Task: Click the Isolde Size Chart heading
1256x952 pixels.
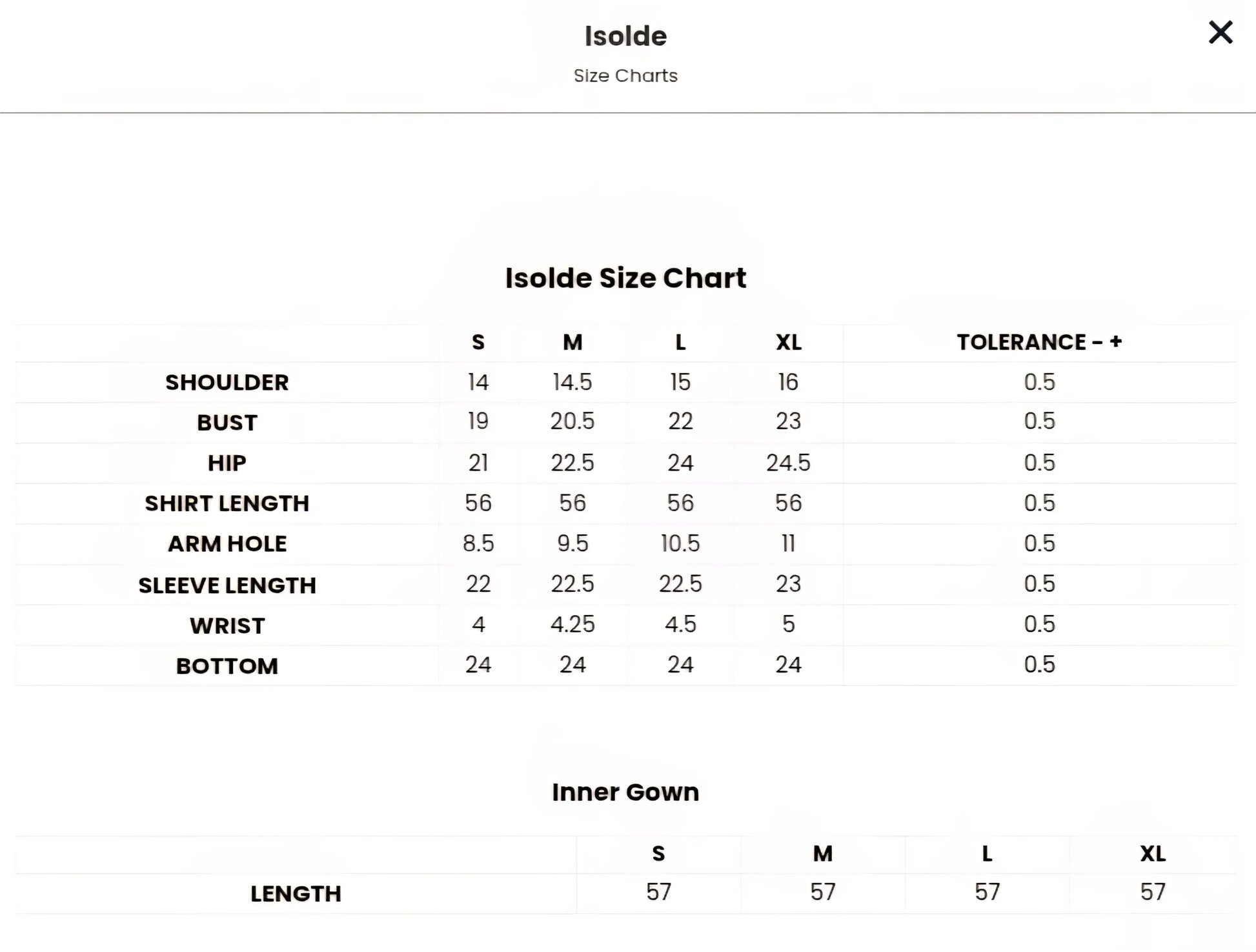Action: coord(625,278)
